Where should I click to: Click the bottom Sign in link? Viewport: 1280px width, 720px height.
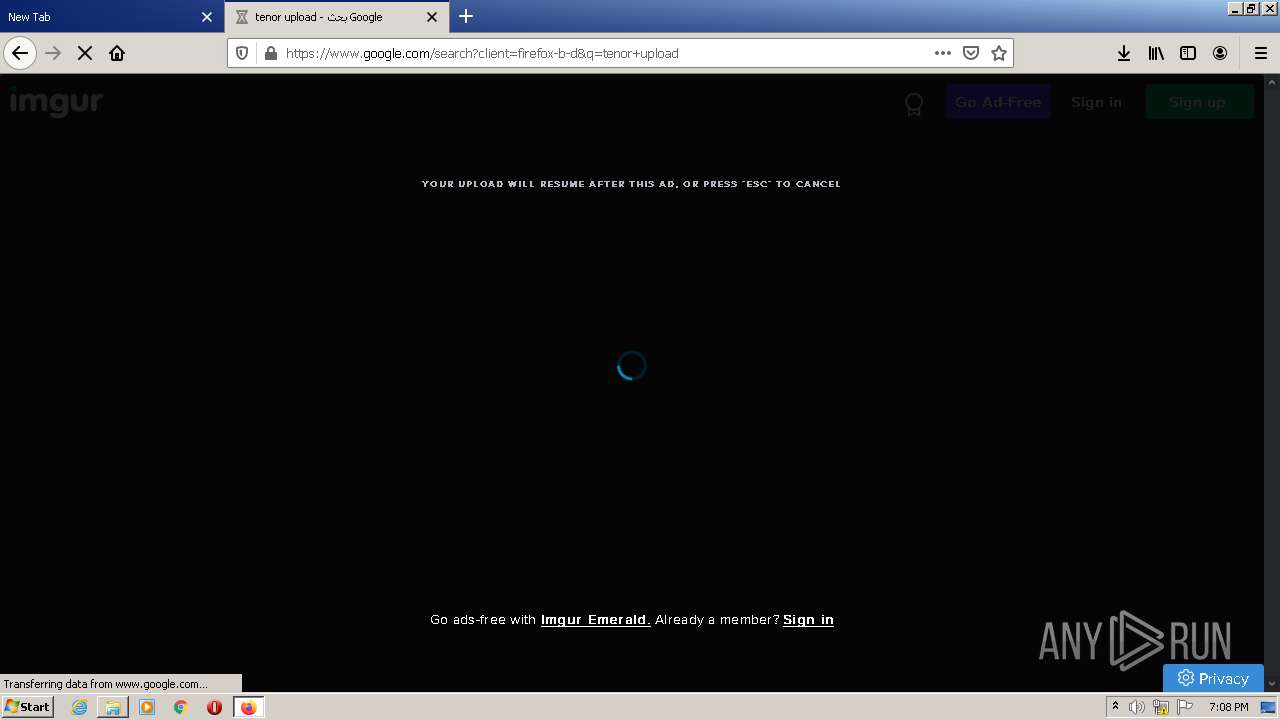click(x=808, y=620)
